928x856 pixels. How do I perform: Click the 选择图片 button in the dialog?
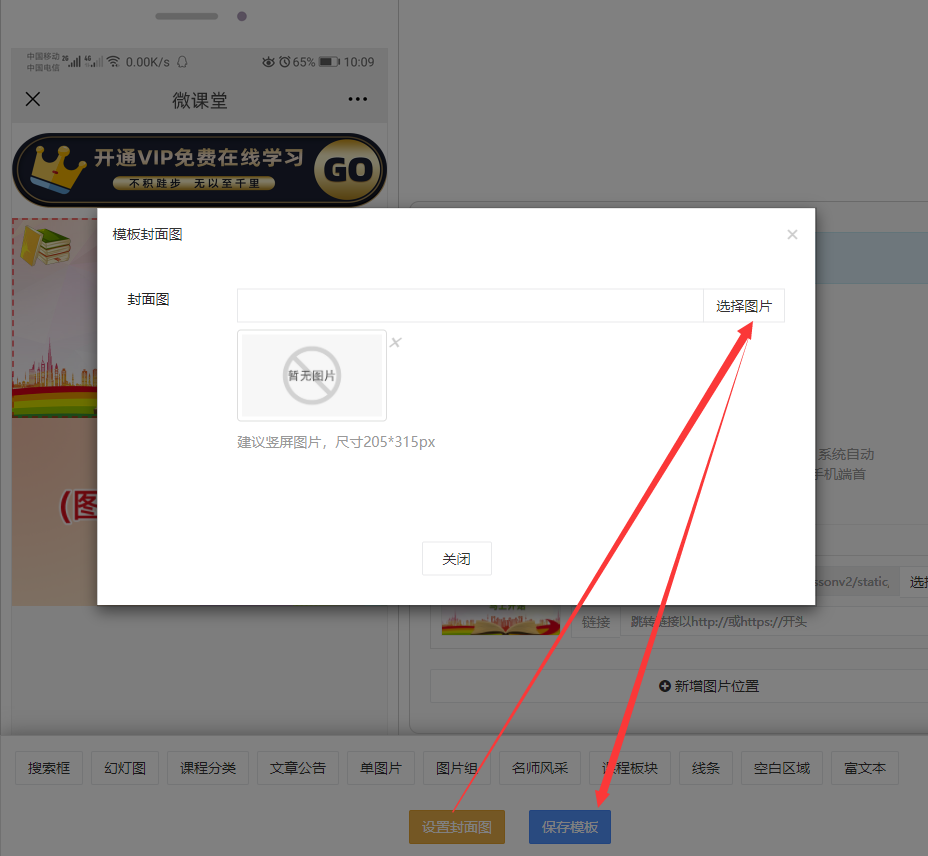pos(743,305)
